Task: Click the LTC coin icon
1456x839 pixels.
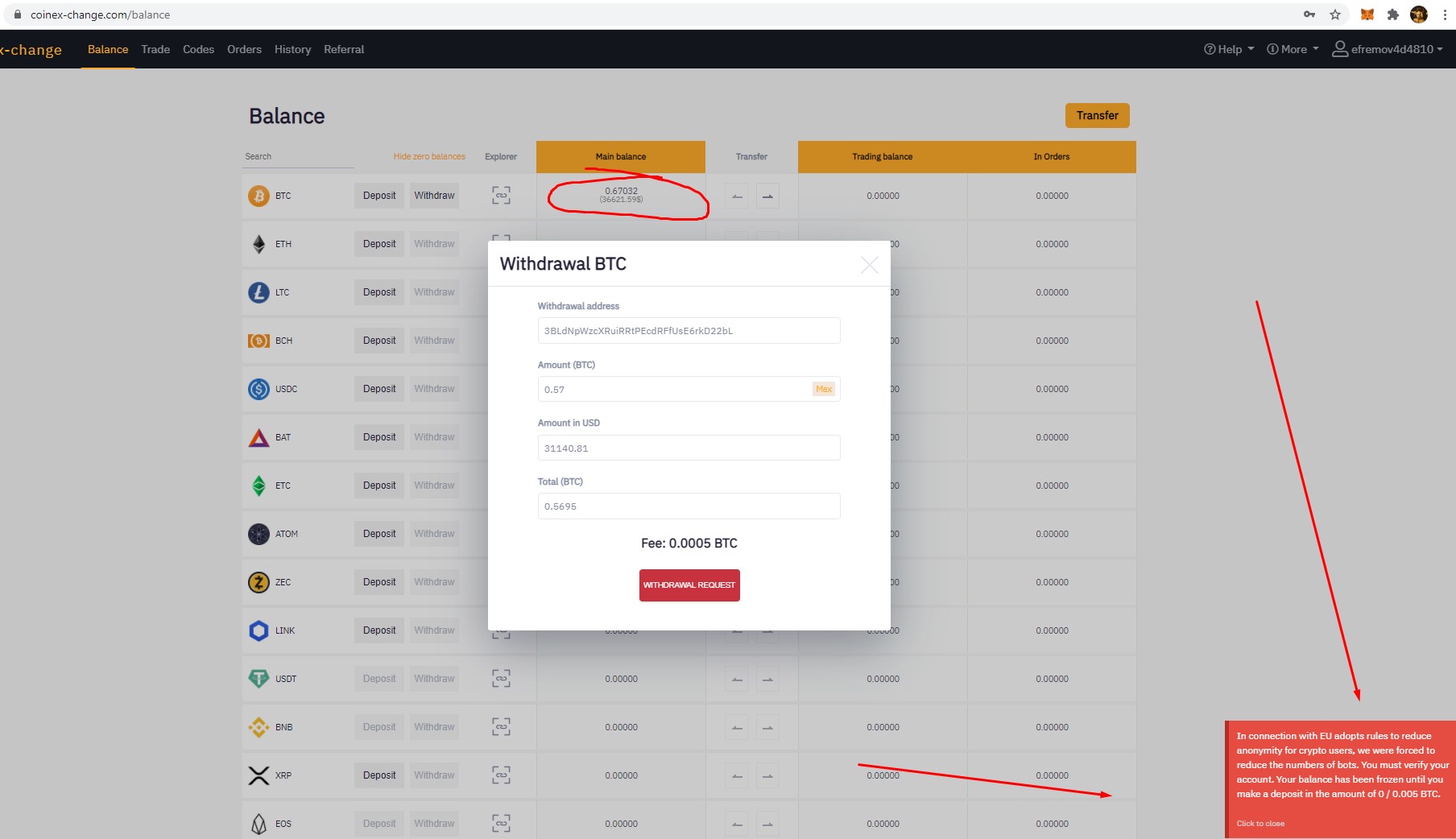Action: click(x=259, y=292)
